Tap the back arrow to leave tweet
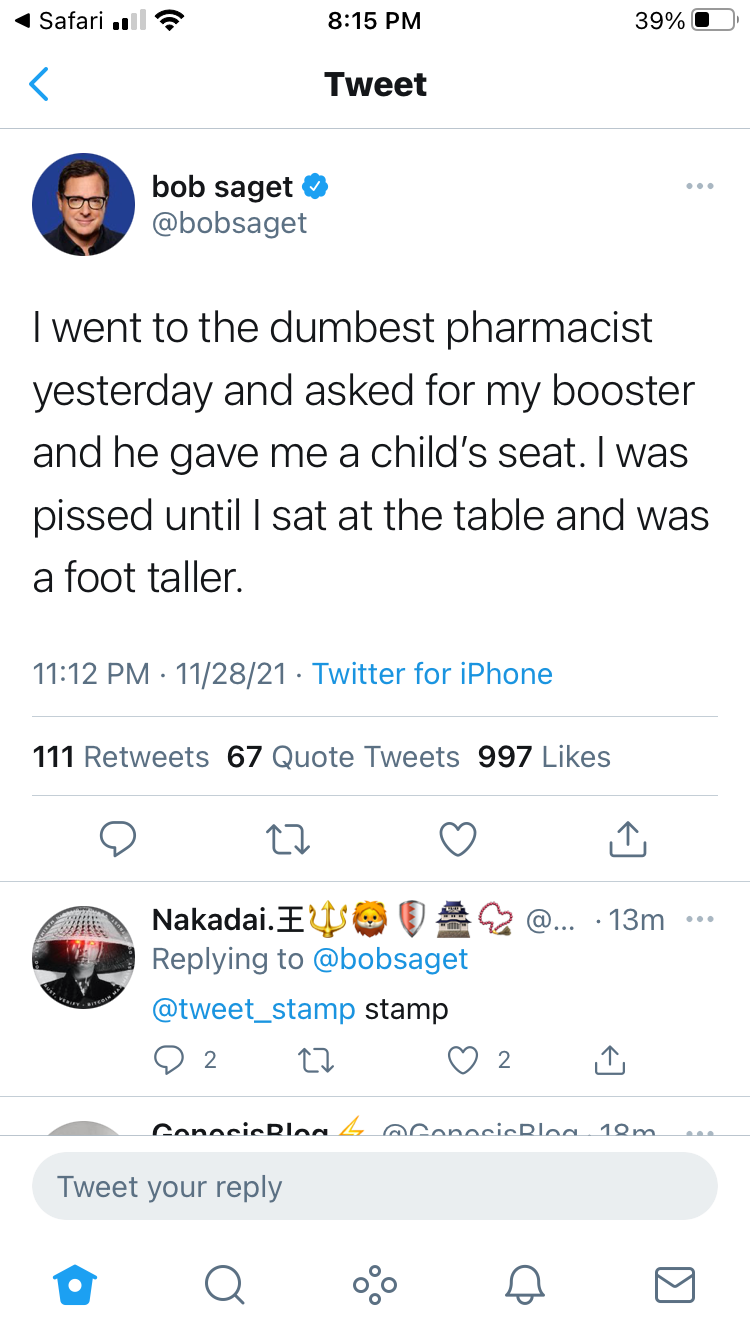750x1334 pixels. click(x=39, y=85)
